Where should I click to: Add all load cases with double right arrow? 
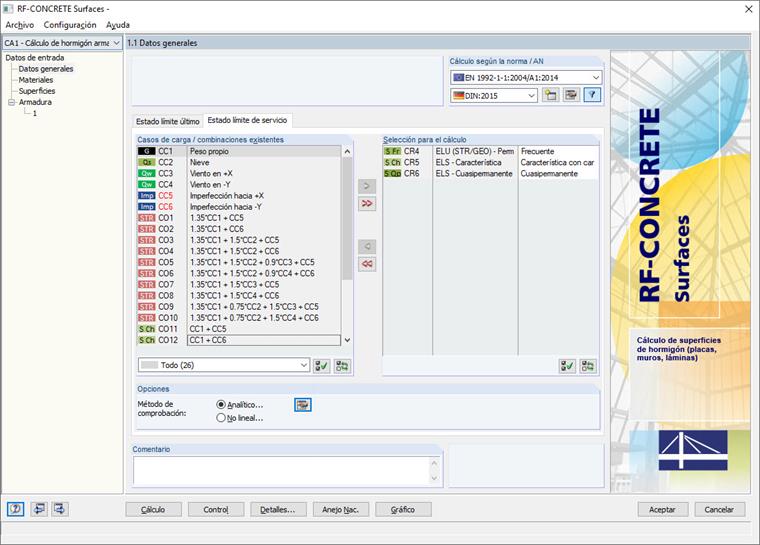click(x=367, y=204)
